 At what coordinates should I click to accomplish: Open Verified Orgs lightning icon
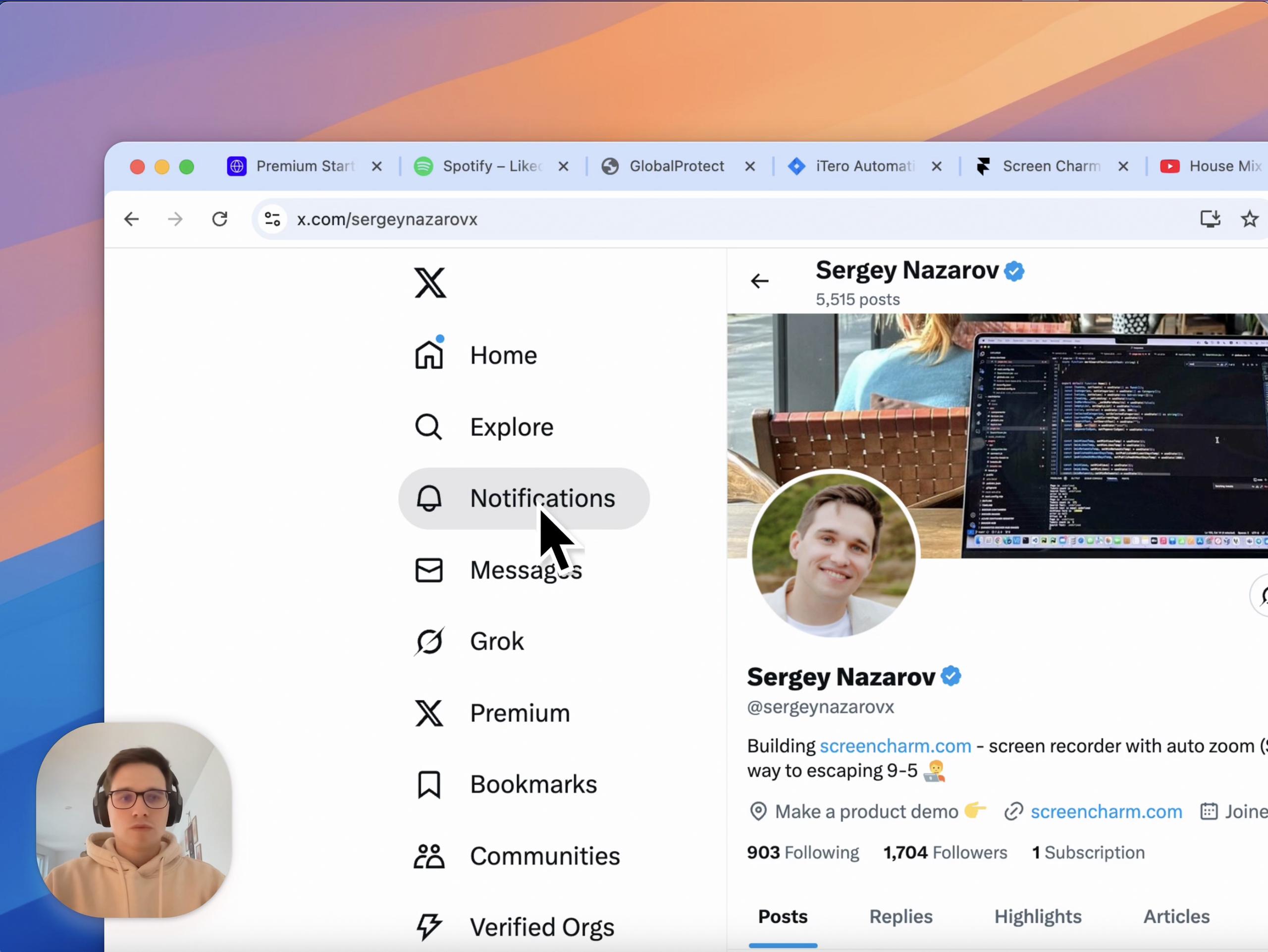429,927
